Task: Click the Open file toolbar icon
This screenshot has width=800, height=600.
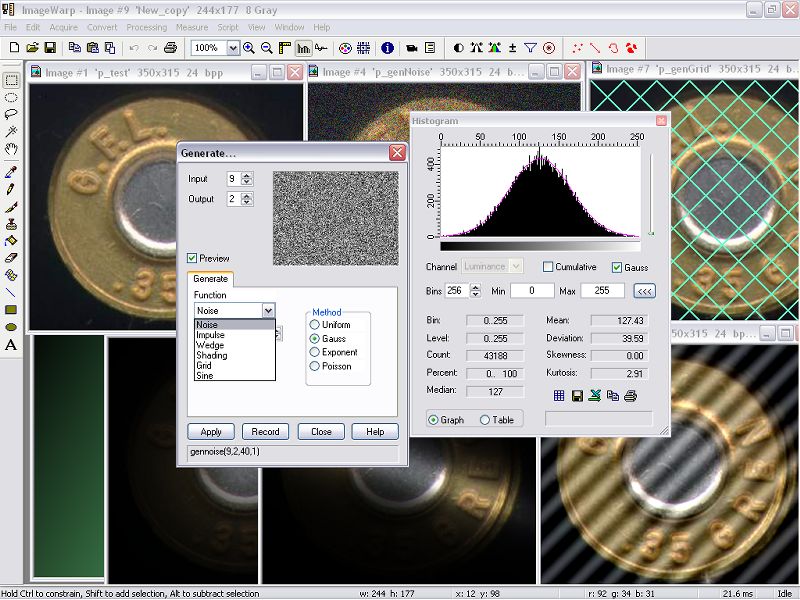Action: [x=32, y=48]
